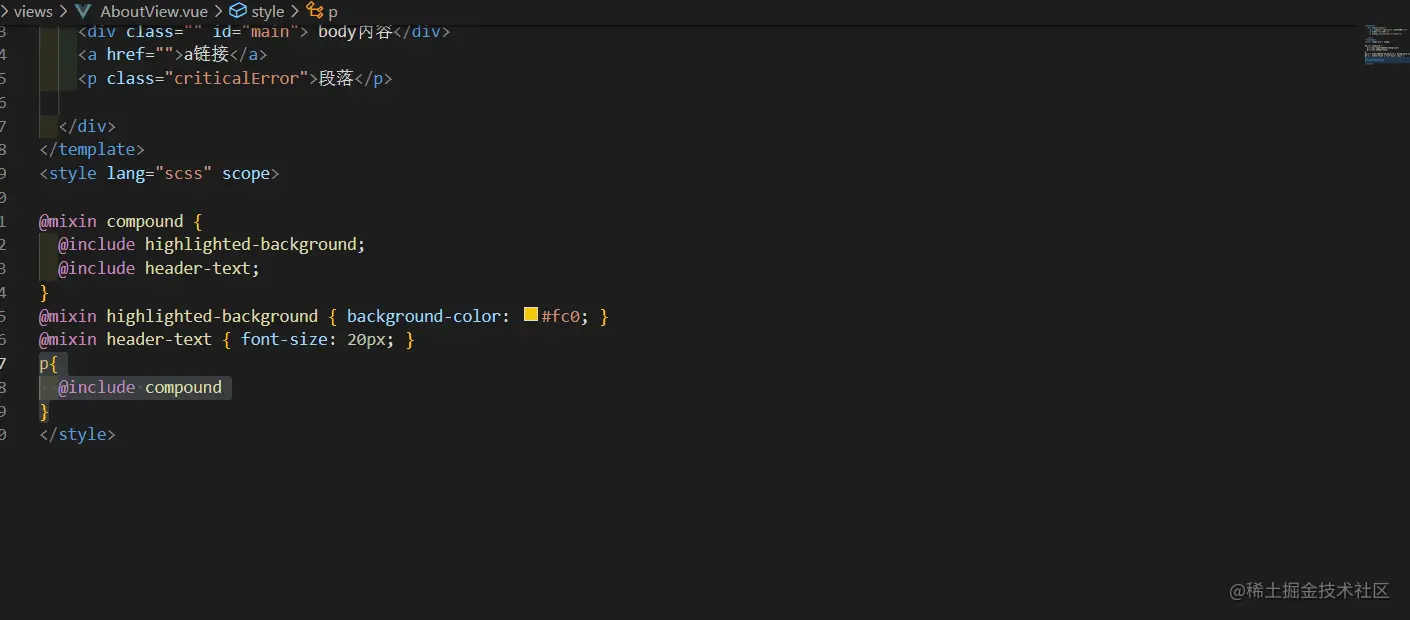1410x620 pixels.
Task: Click the color swatch next to #fc0
Action: (x=530, y=314)
